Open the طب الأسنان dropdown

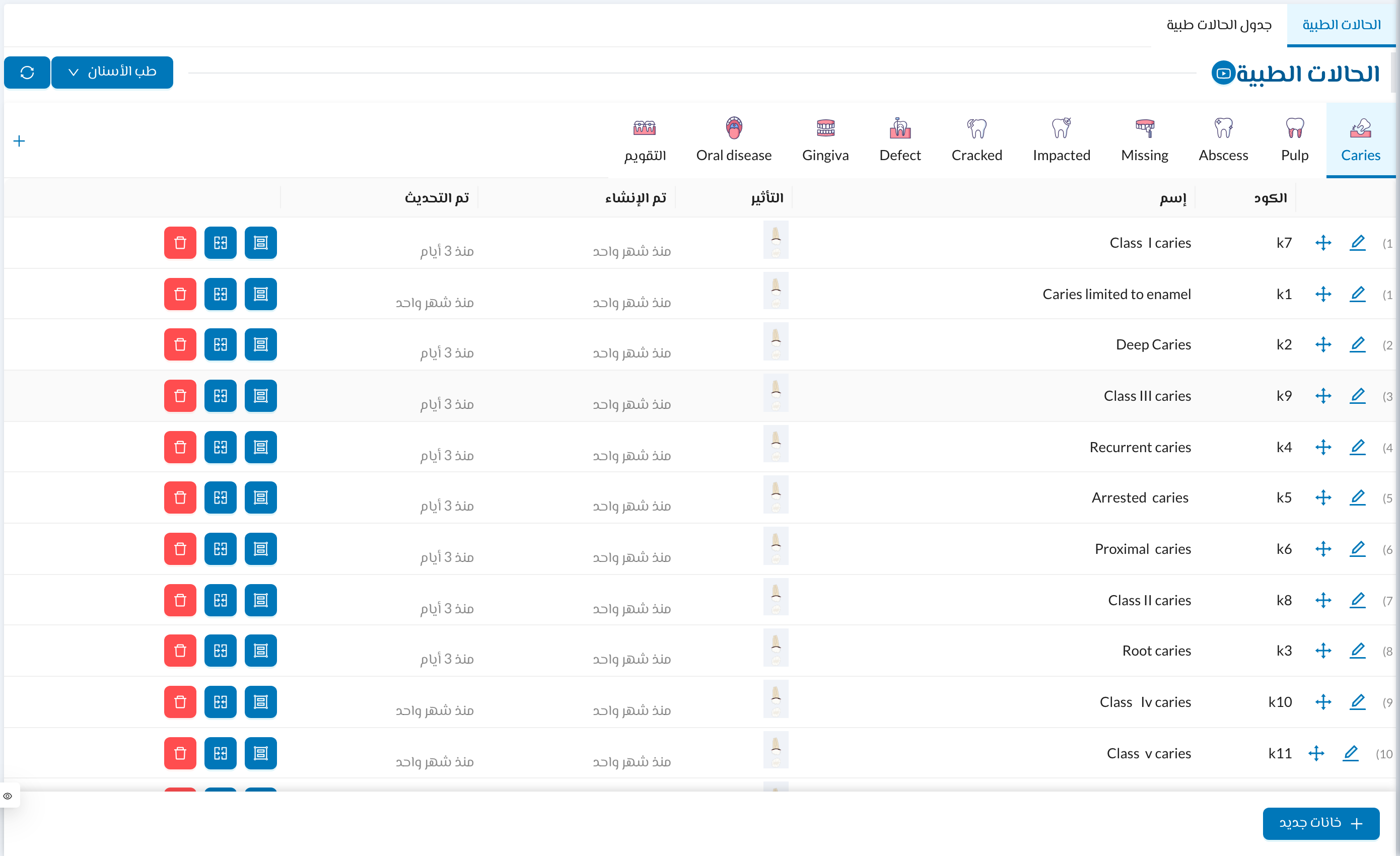112,72
